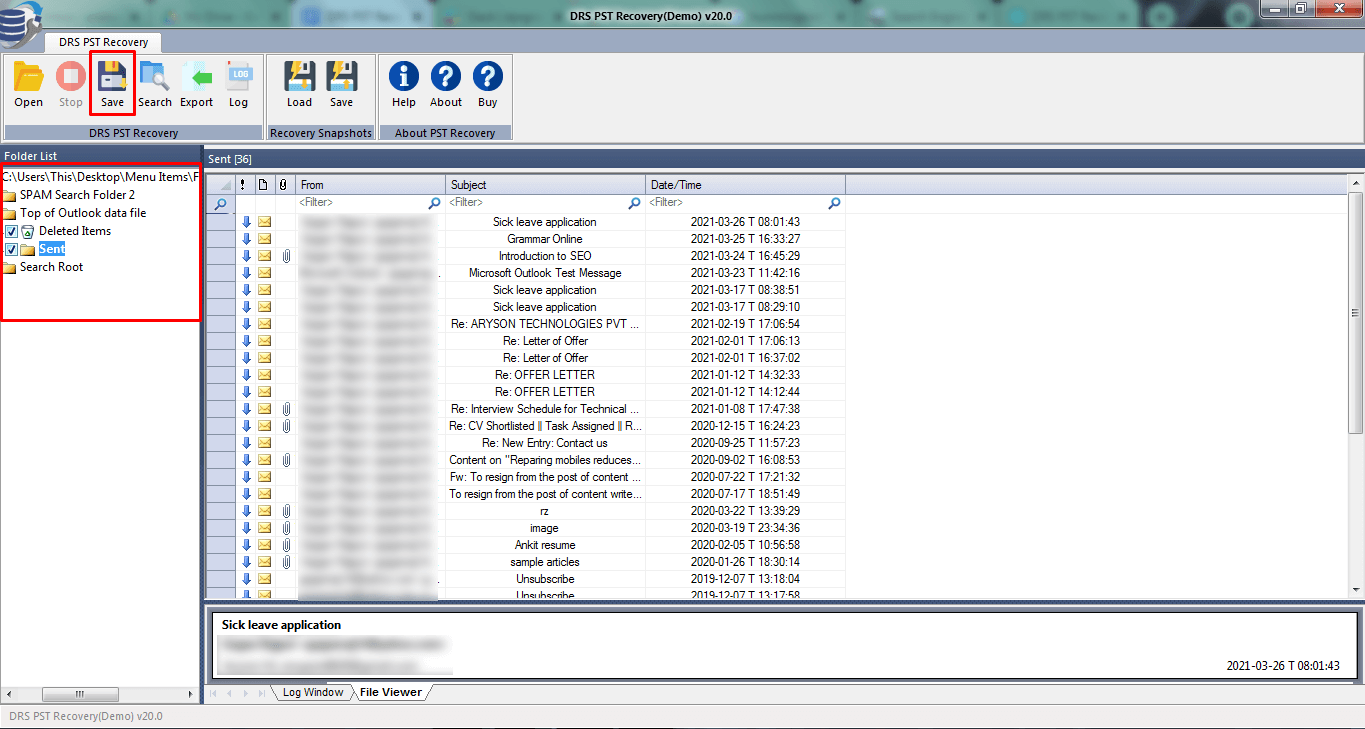Image resolution: width=1365 pixels, height=729 pixels.
Task: Select the Search Root folder
Action: tap(51, 267)
